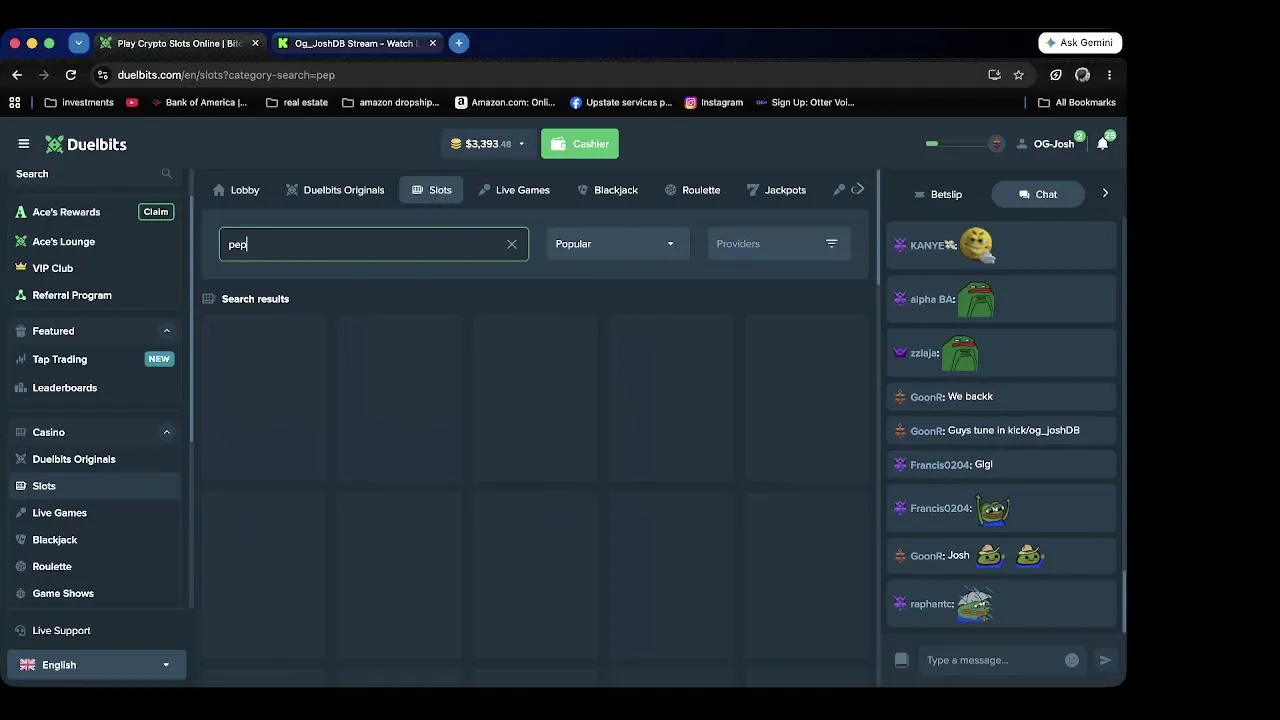Go to the Lobby tab
The width and height of the screenshot is (1280, 720).
pyautogui.click(x=236, y=190)
